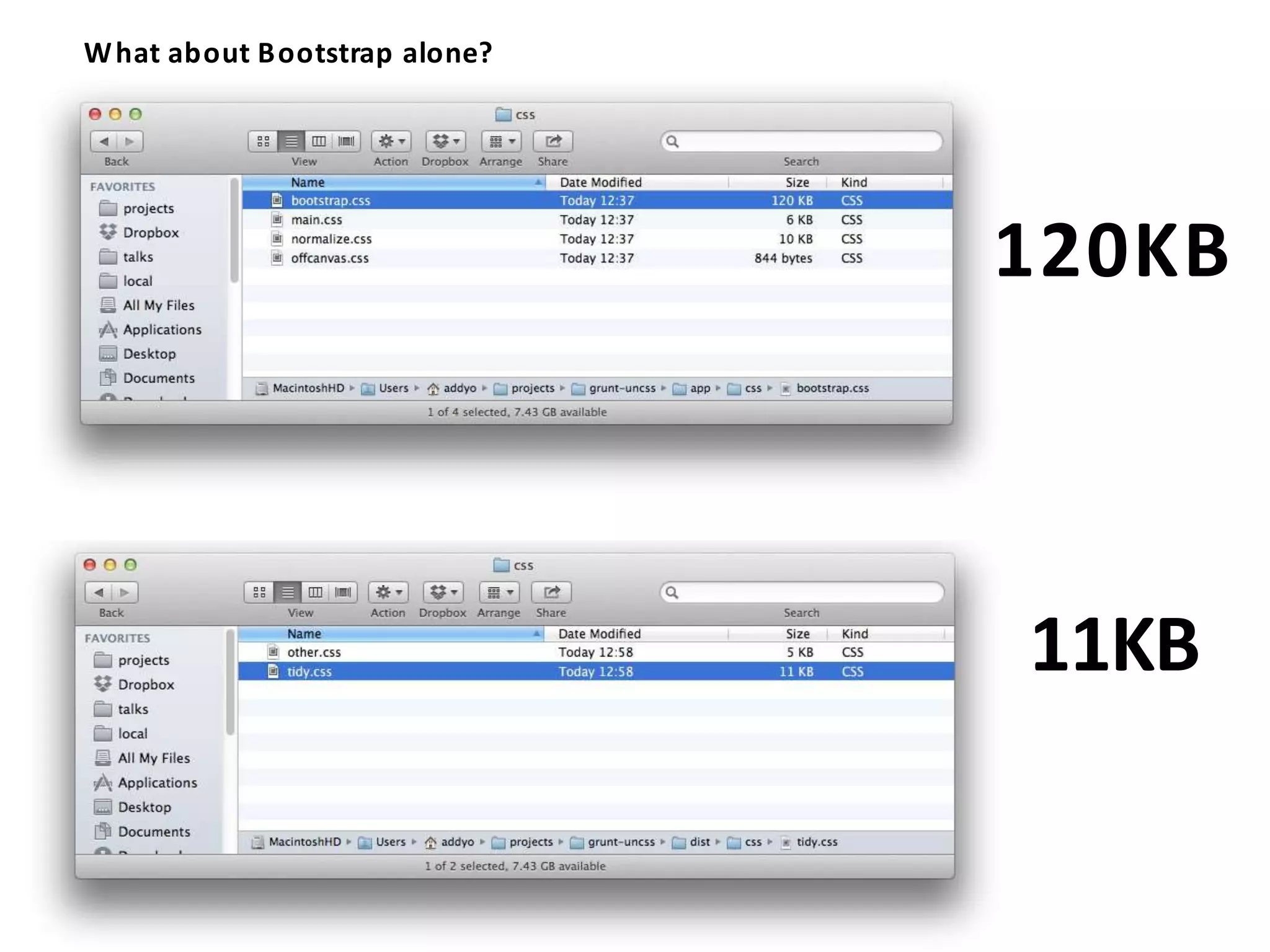This screenshot has width=1270, height=952.
Task: Click top window sidebar scrollbar
Action: coord(234,230)
